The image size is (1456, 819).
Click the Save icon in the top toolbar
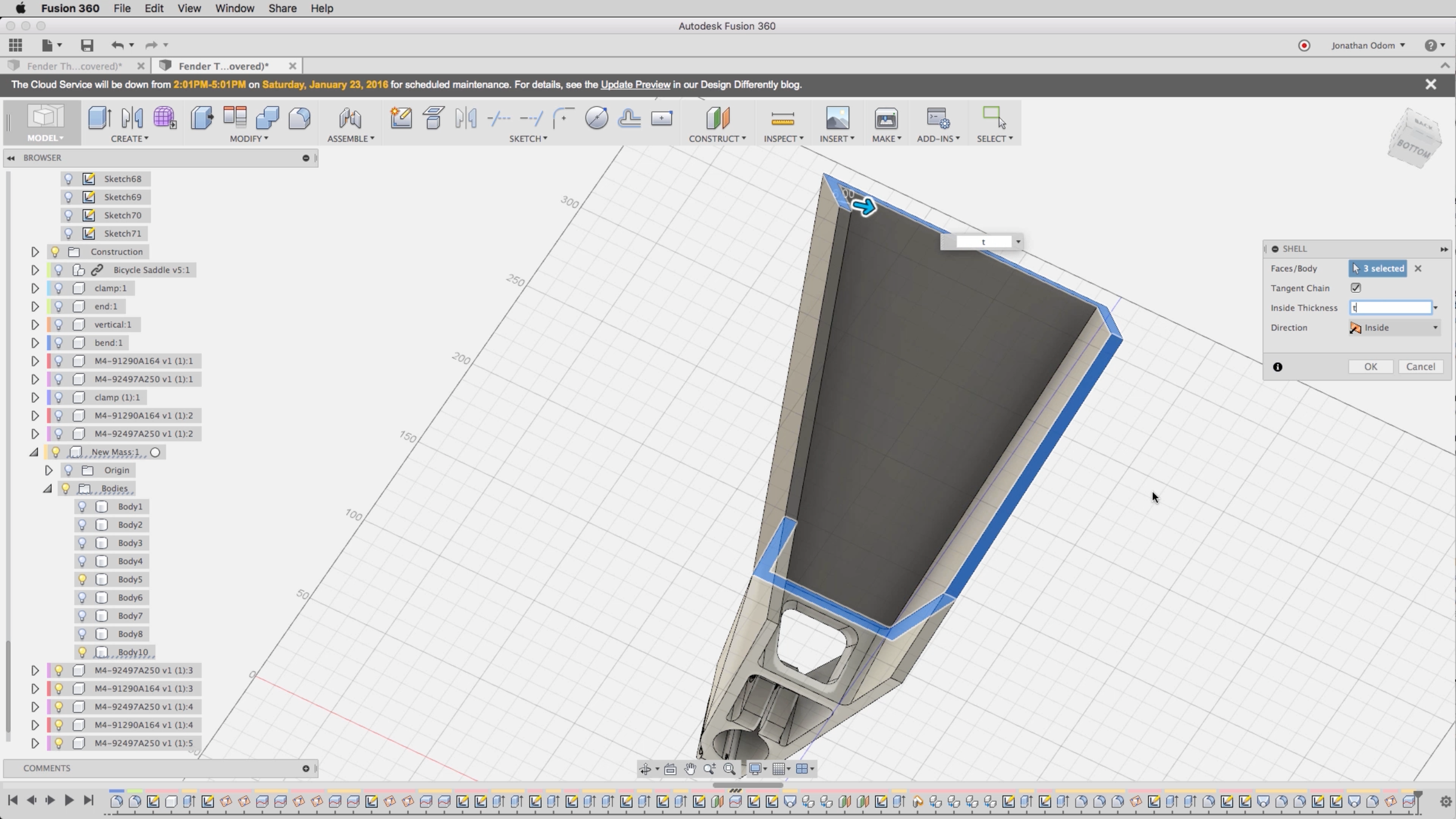click(x=87, y=45)
